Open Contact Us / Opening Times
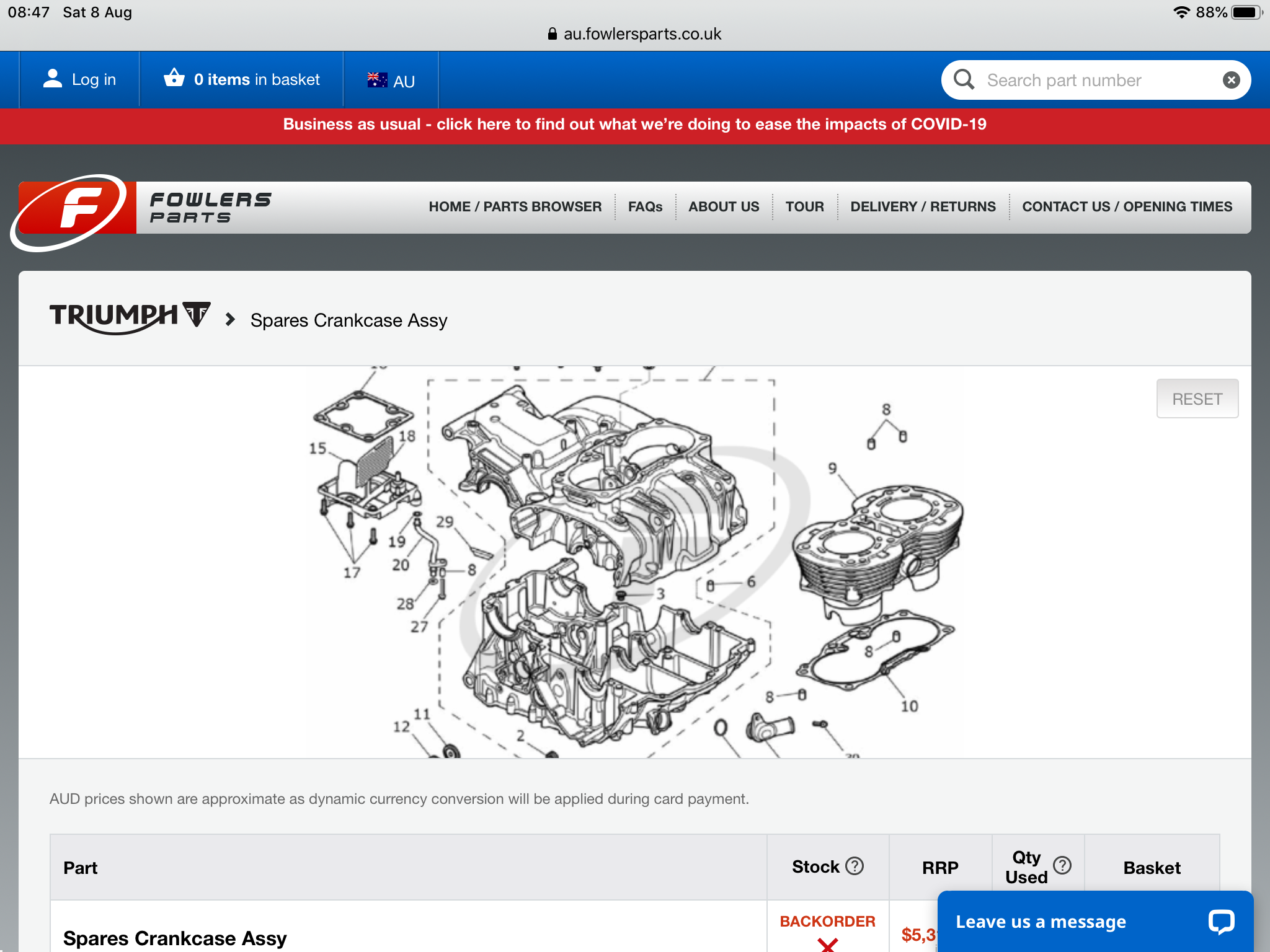 pos(1127,207)
